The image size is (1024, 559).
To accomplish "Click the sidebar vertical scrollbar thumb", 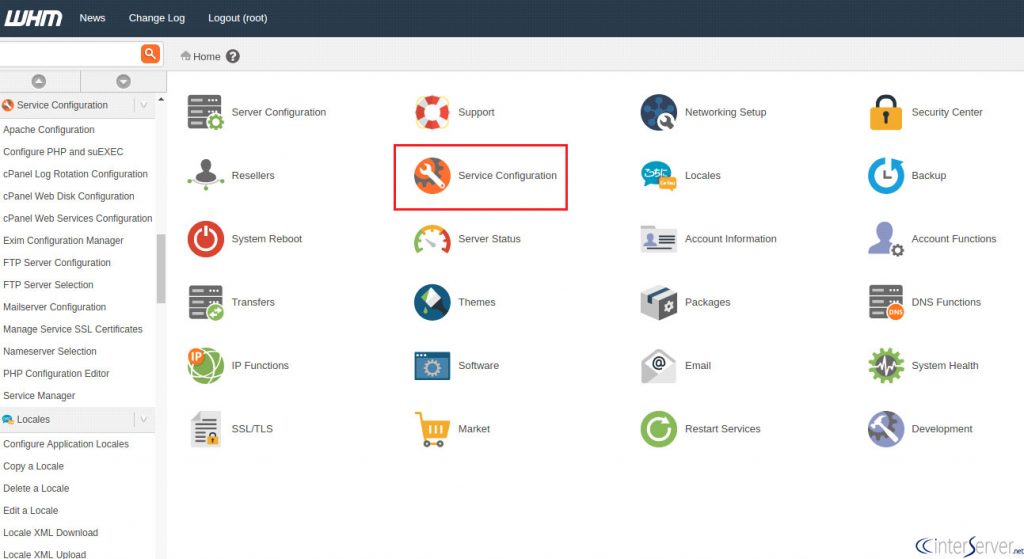I will (161, 268).
